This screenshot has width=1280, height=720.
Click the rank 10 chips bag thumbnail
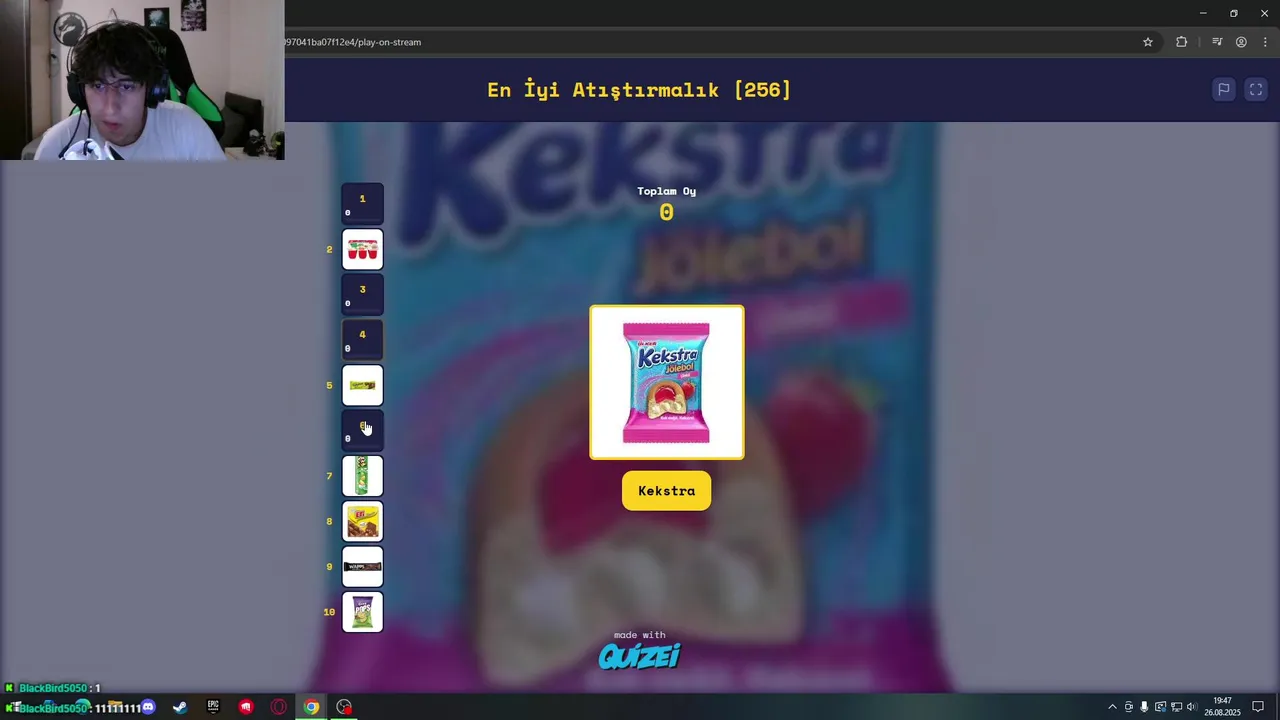(x=362, y=612)
